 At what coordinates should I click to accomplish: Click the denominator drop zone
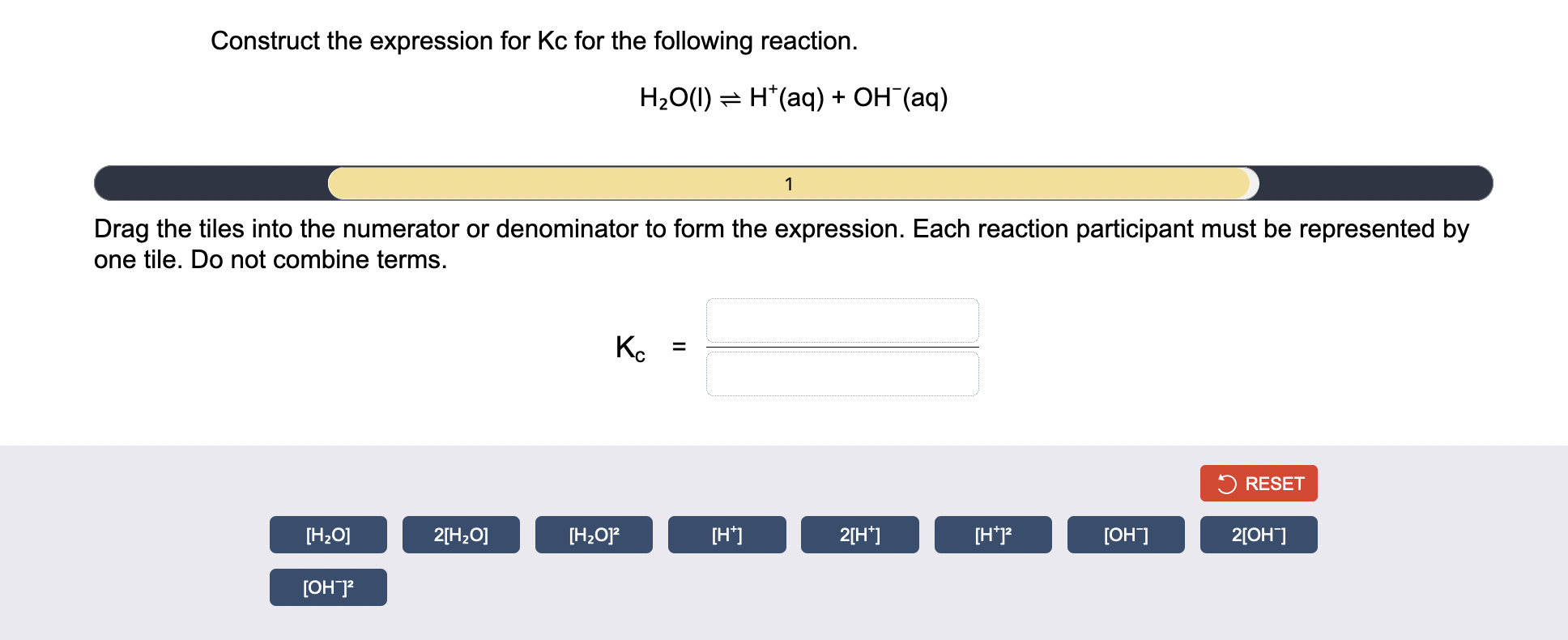coord(842,373)
